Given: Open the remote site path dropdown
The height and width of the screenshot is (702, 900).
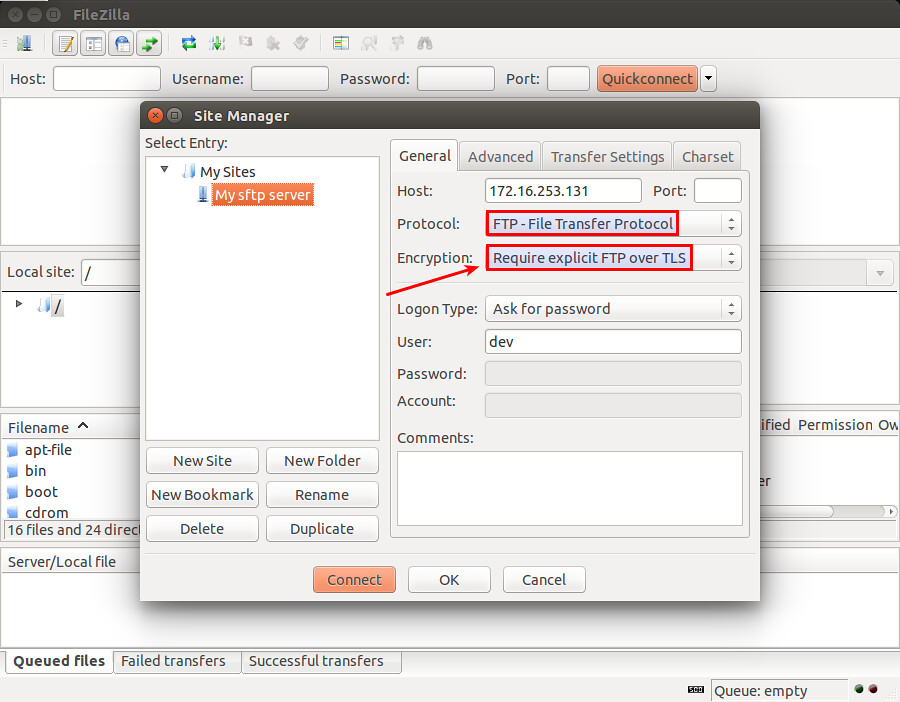Looking at the screenshot, I should click(x=880, y=273).
